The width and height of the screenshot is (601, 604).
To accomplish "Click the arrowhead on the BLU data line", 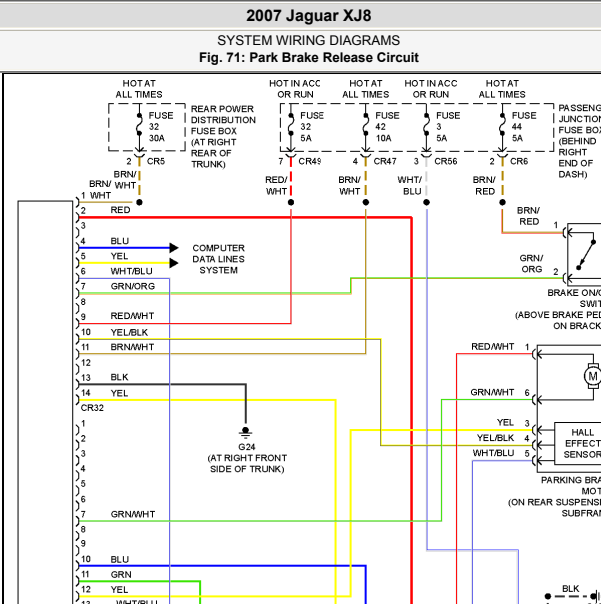I will click(174, 248).
